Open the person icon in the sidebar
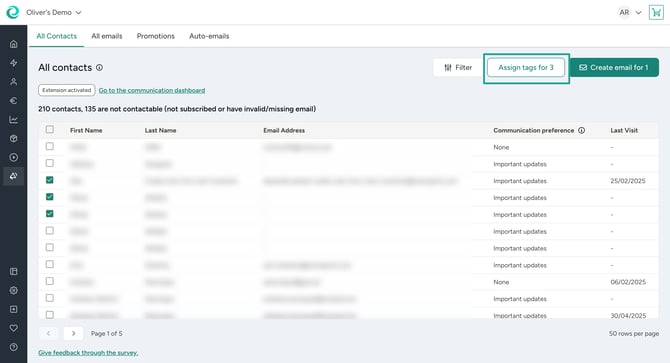Viewport: 670px width, 363px height. pos(14,82)
